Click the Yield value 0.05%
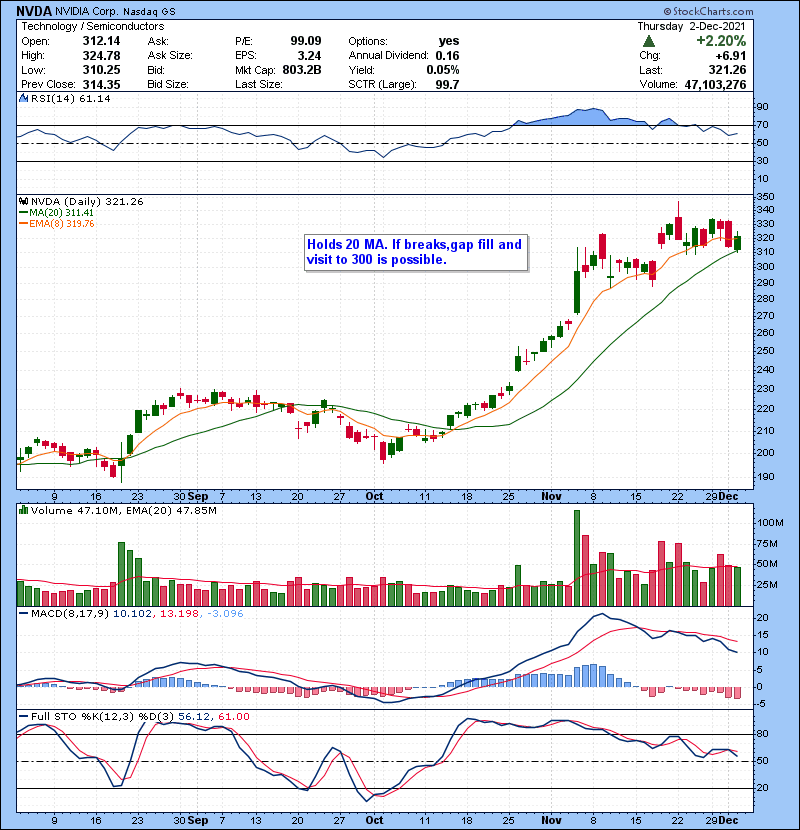 point(443,70)
